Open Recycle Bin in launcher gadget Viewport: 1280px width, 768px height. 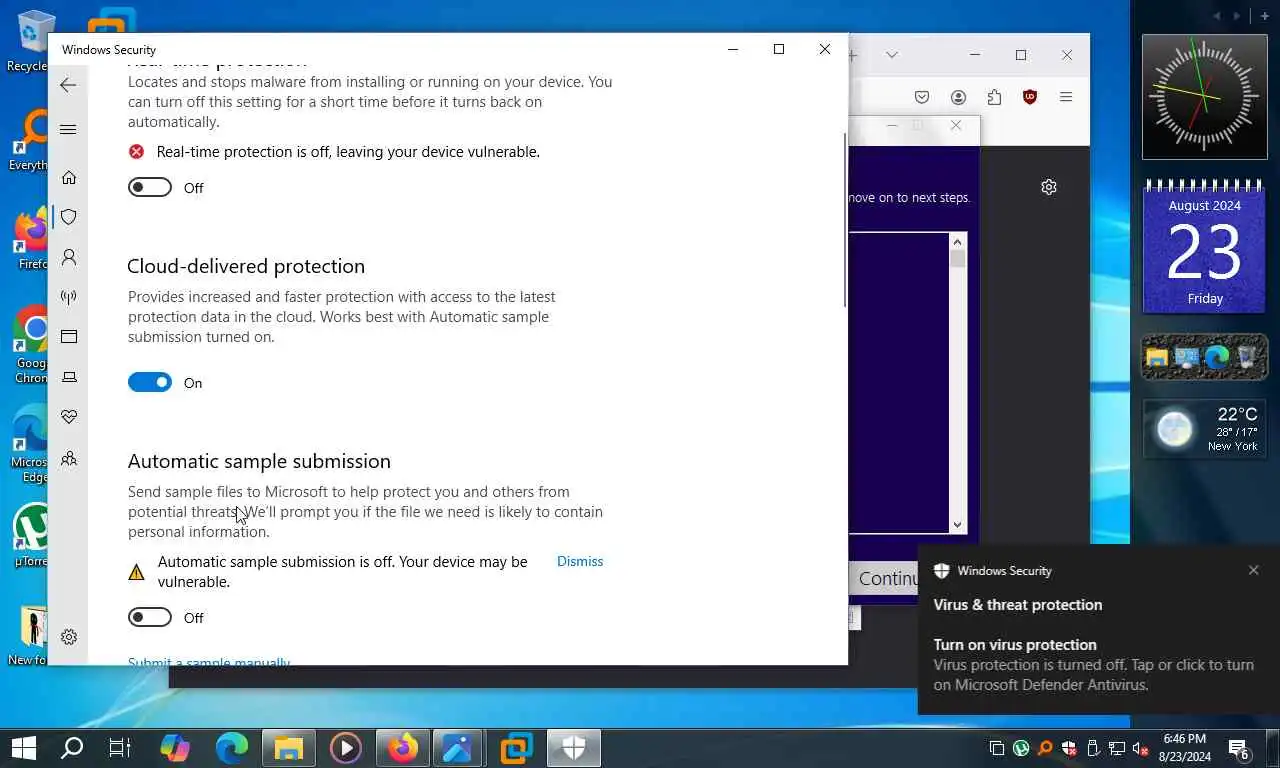pos(1246,357)
